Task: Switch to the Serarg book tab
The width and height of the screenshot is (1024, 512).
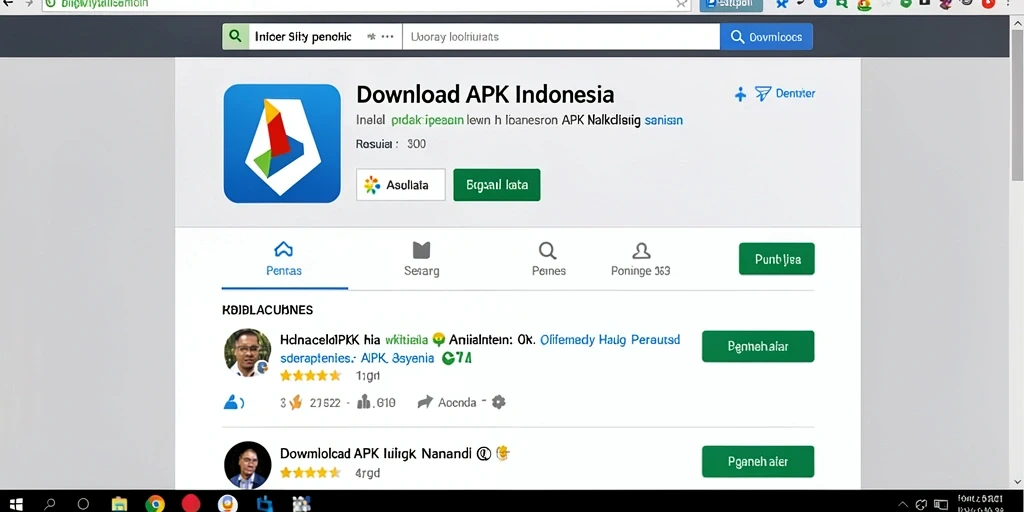Action: (x=421, y=259)
